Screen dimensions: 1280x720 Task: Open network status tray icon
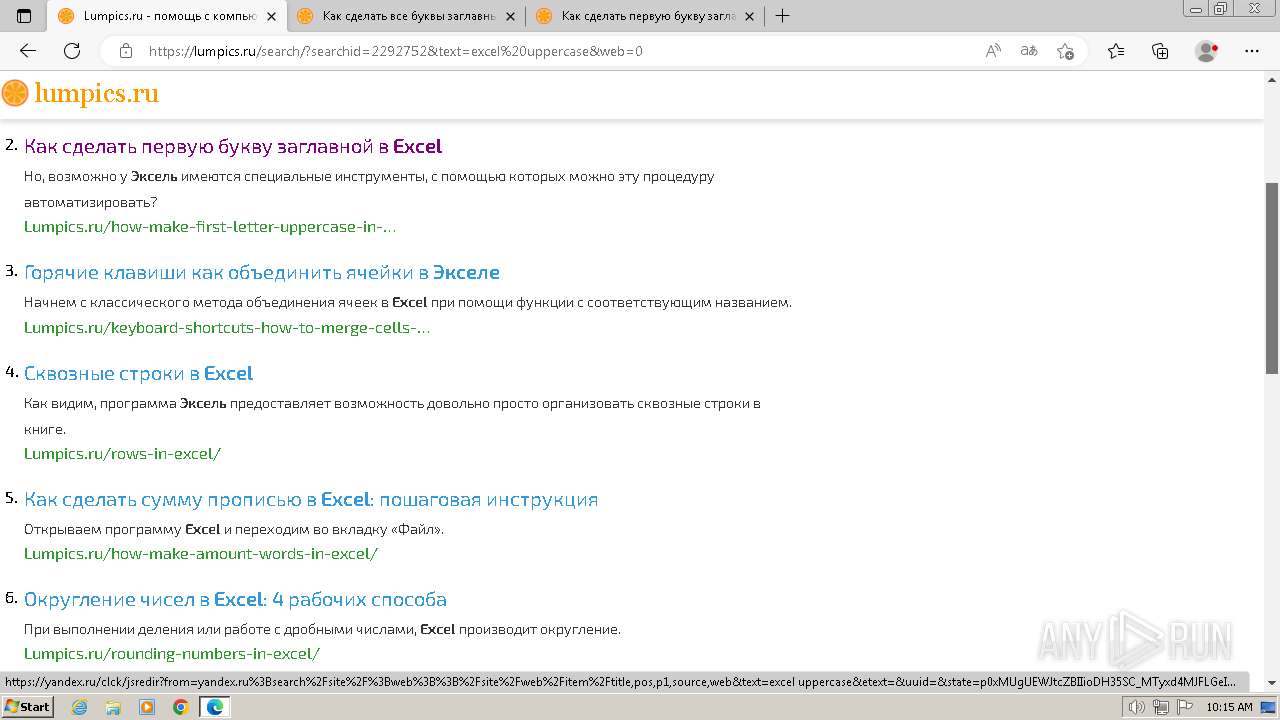coord(1160,707)
